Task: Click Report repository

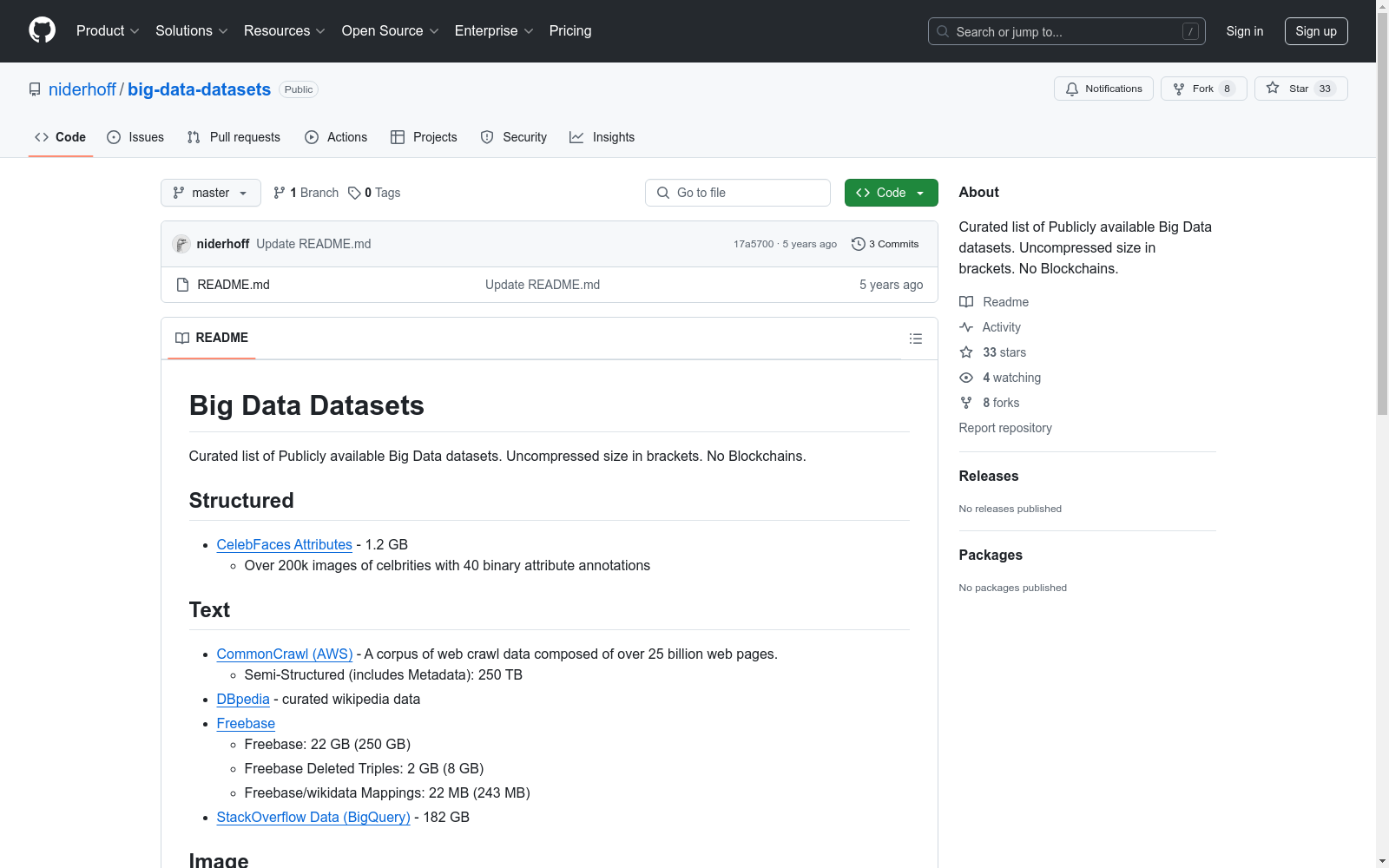Action: pyautogui.click(x=1005, y=428)
